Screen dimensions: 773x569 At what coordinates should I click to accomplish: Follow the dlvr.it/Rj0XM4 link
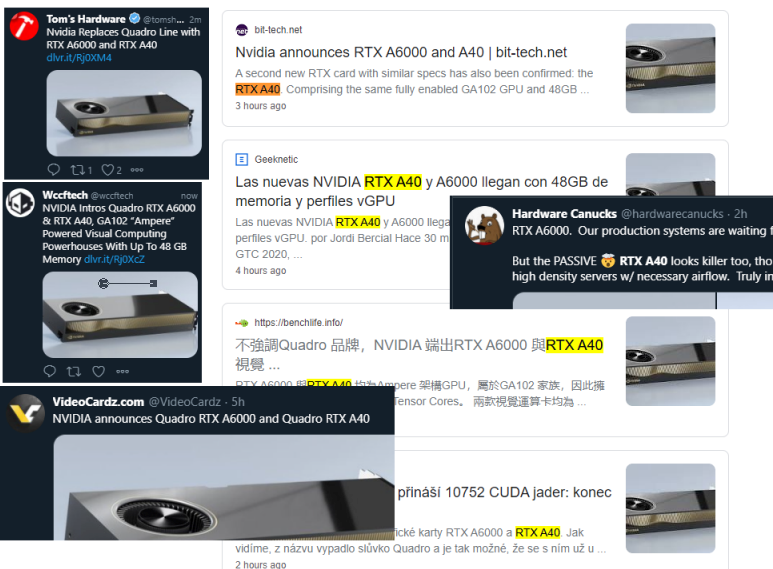coord(79,58)
